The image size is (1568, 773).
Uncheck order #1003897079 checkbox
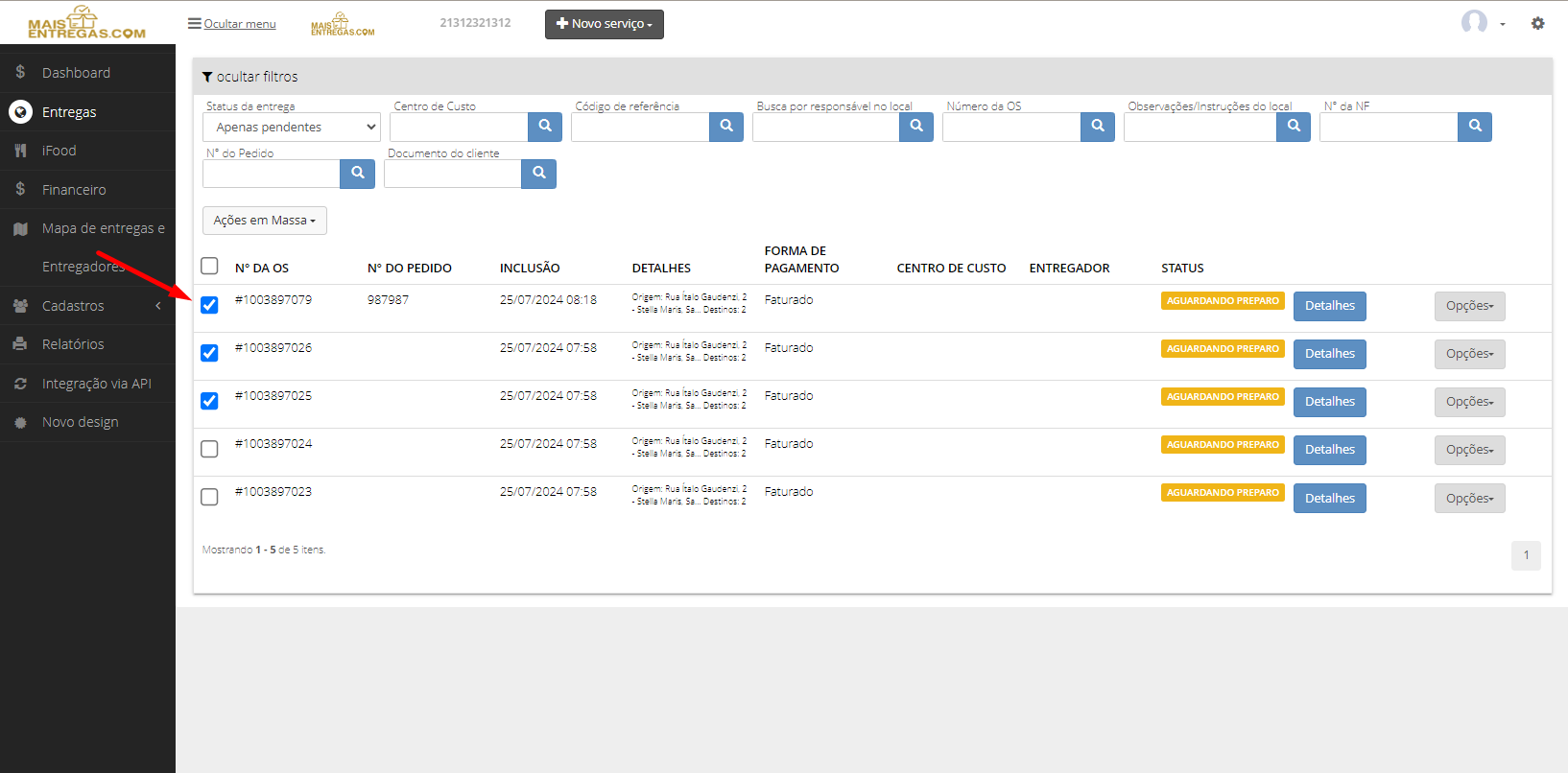click(209, 305)
